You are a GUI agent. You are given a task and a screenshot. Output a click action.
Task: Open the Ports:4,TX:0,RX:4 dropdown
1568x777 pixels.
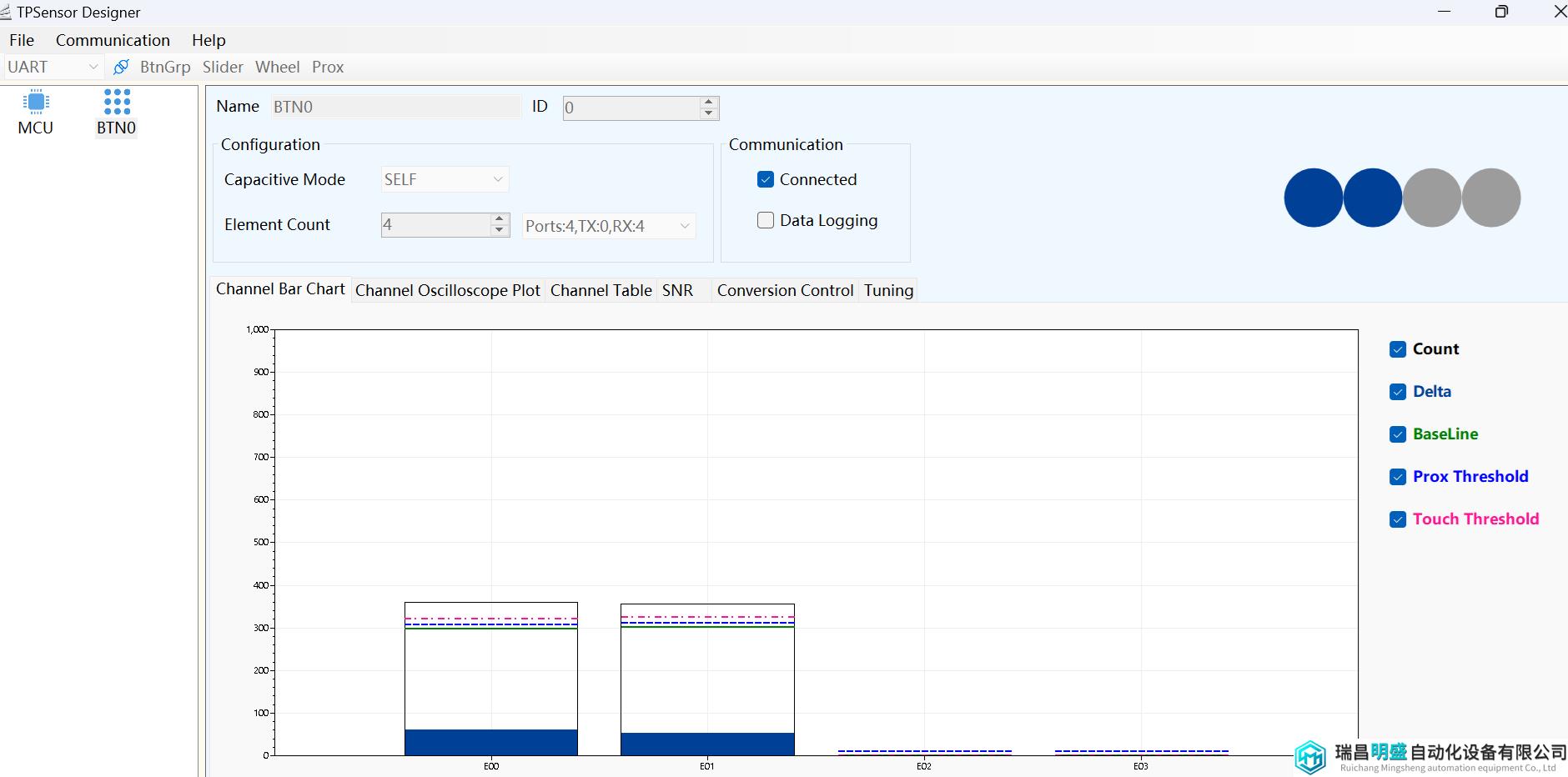click(609, 226)
